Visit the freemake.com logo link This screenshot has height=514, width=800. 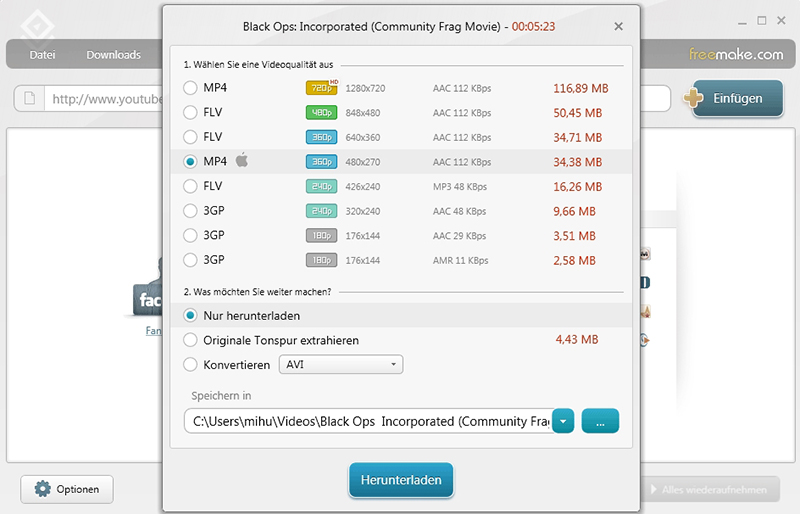tap(736, 55)
